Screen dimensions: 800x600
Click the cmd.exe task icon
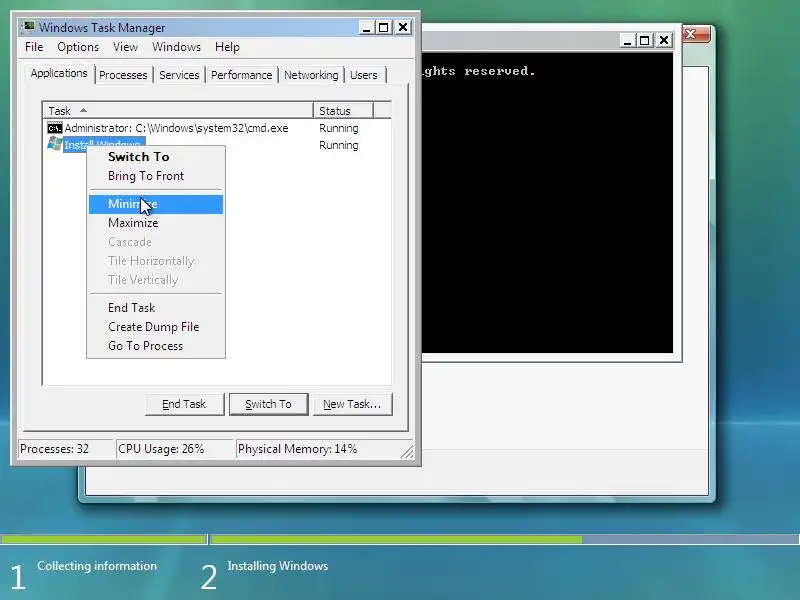click(54, 128)
